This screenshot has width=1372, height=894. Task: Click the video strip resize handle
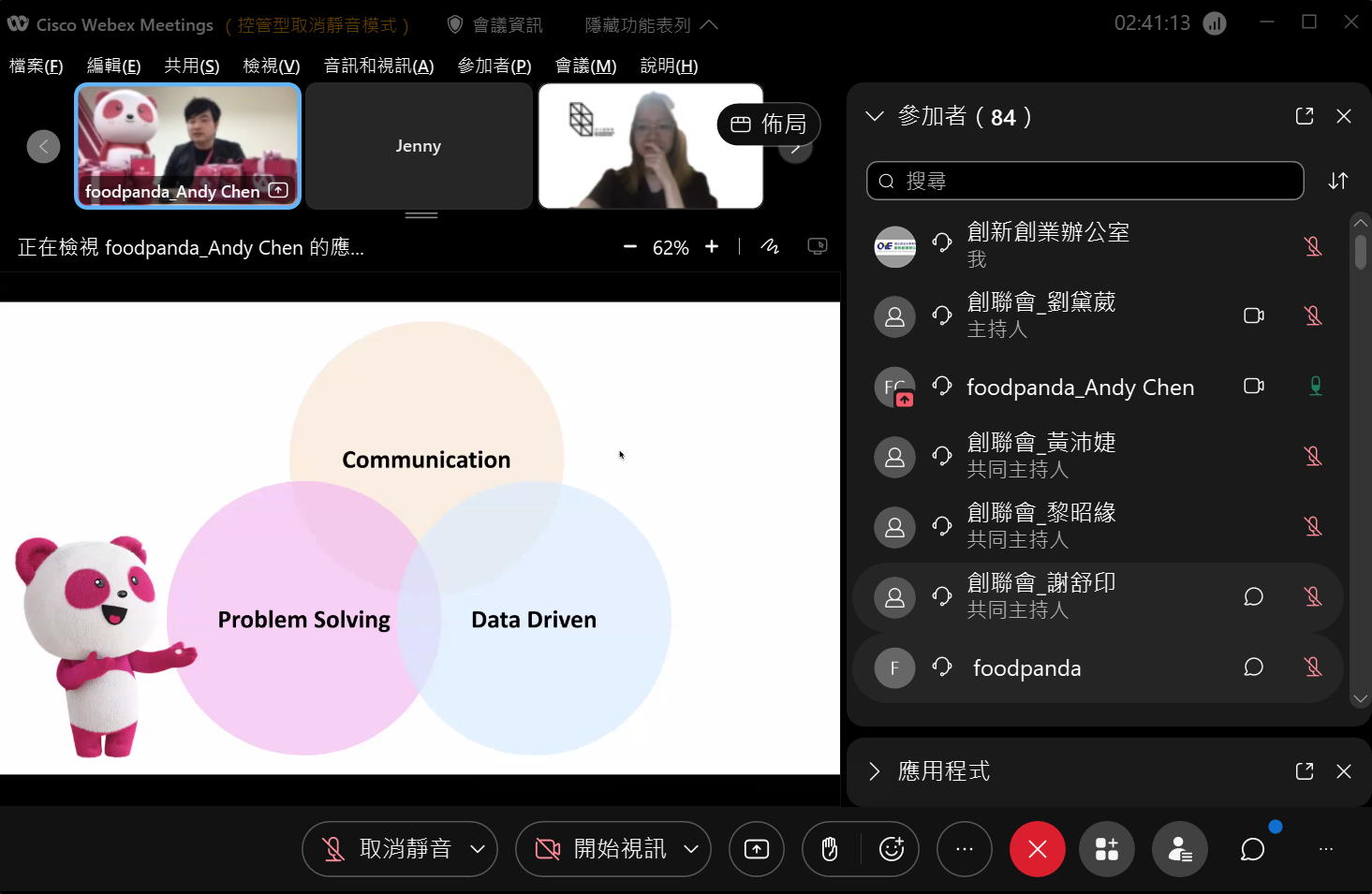click(421, 215)
